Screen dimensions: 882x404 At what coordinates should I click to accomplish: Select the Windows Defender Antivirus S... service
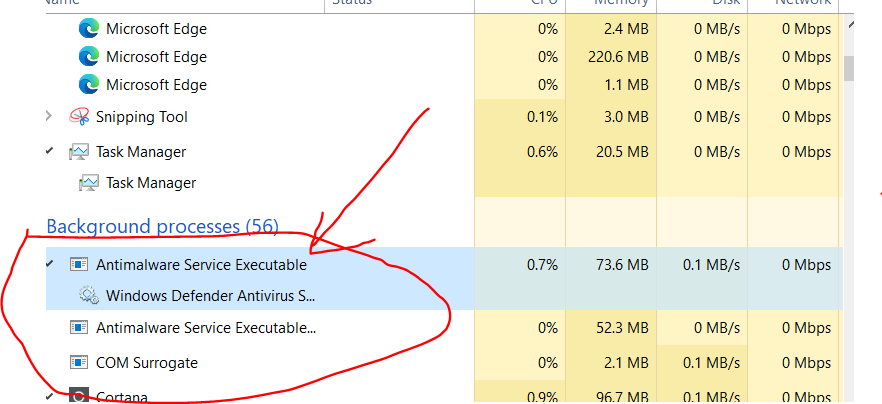[210, 295]
